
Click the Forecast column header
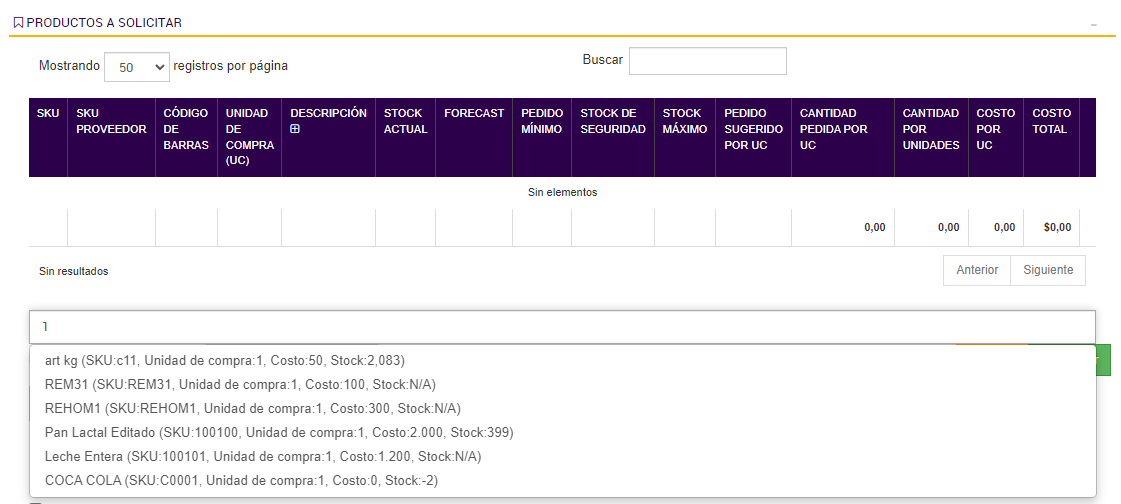pos(474,113)
